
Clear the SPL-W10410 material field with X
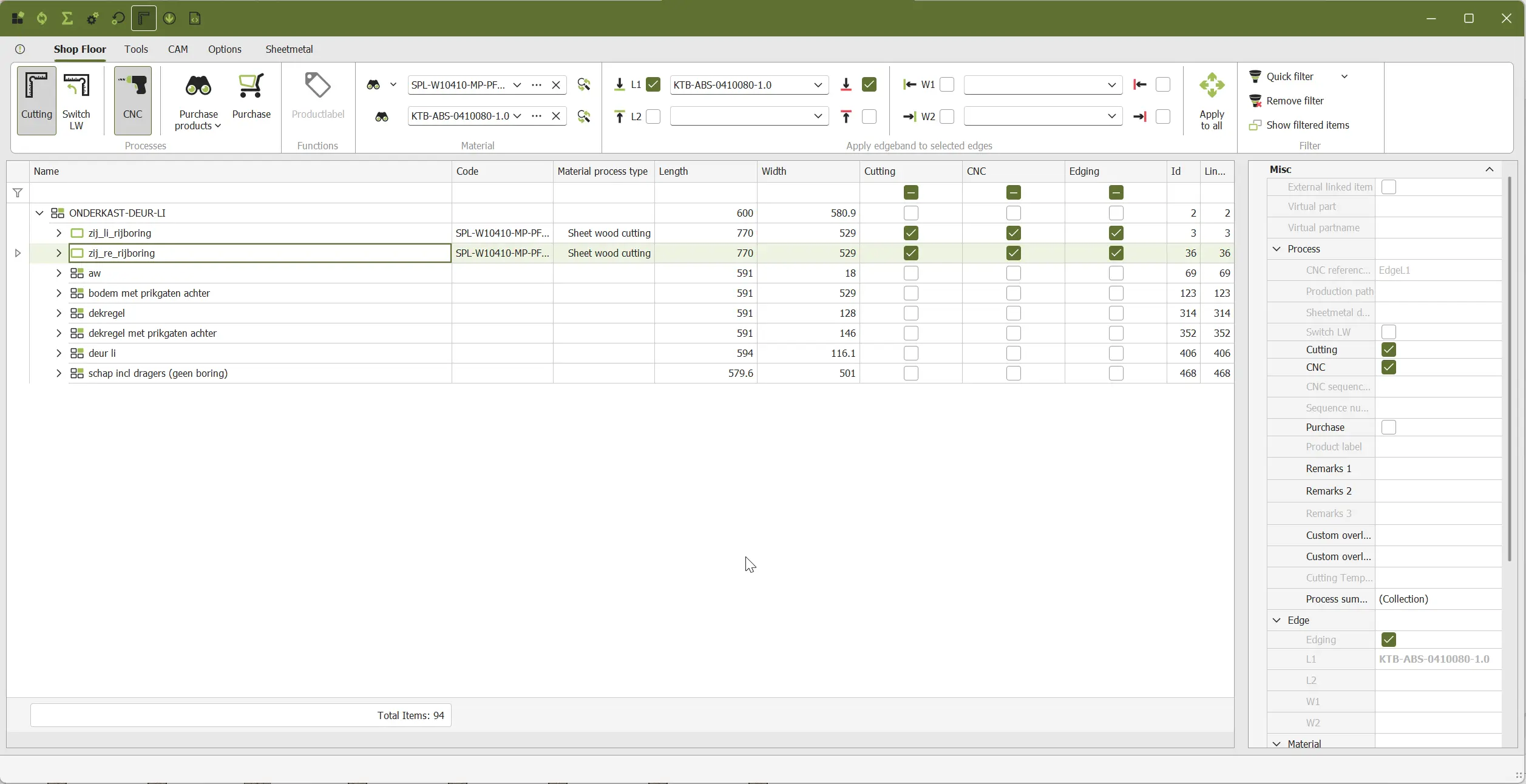[x=555, y=84]
